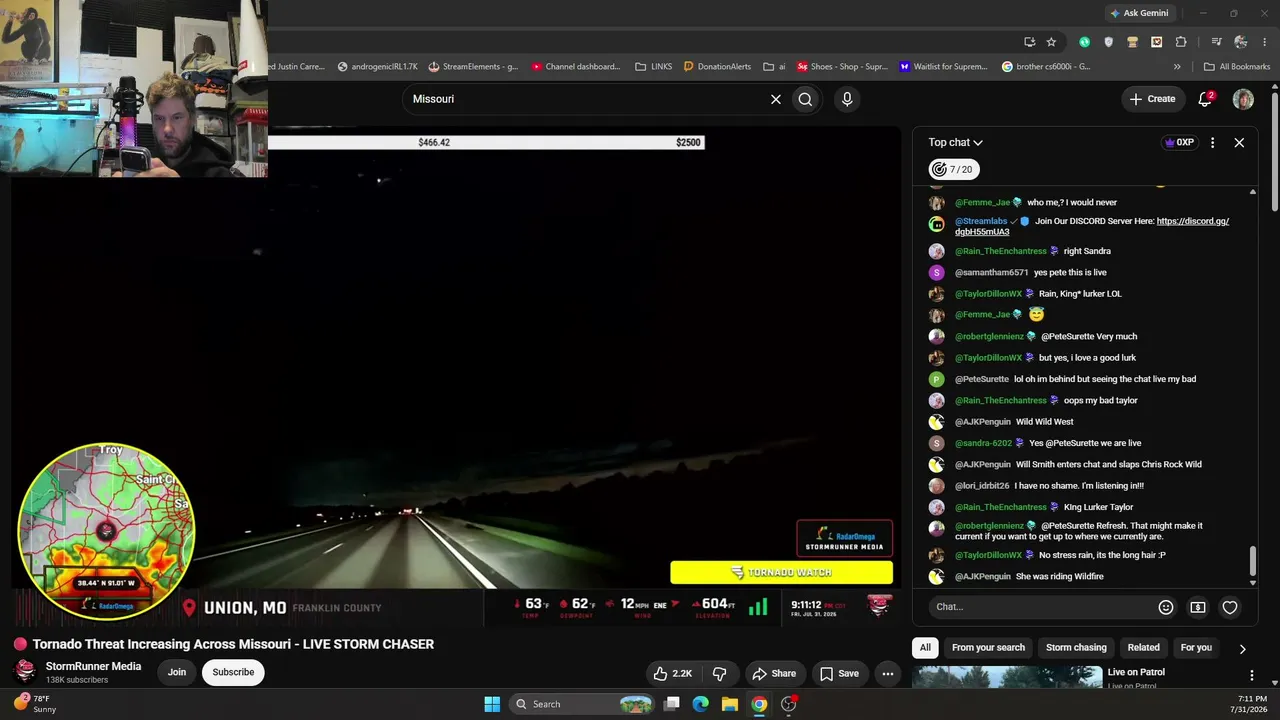Select the All filter chip
The image size is (1280, 720).
point(925,648)
